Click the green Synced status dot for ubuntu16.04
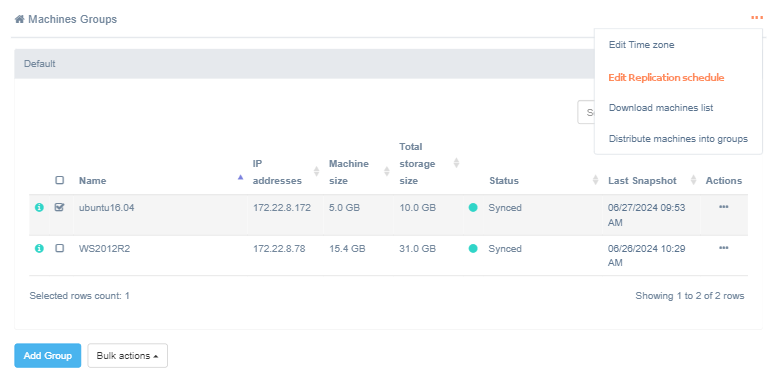774x379 pixels. pos(473,208)
